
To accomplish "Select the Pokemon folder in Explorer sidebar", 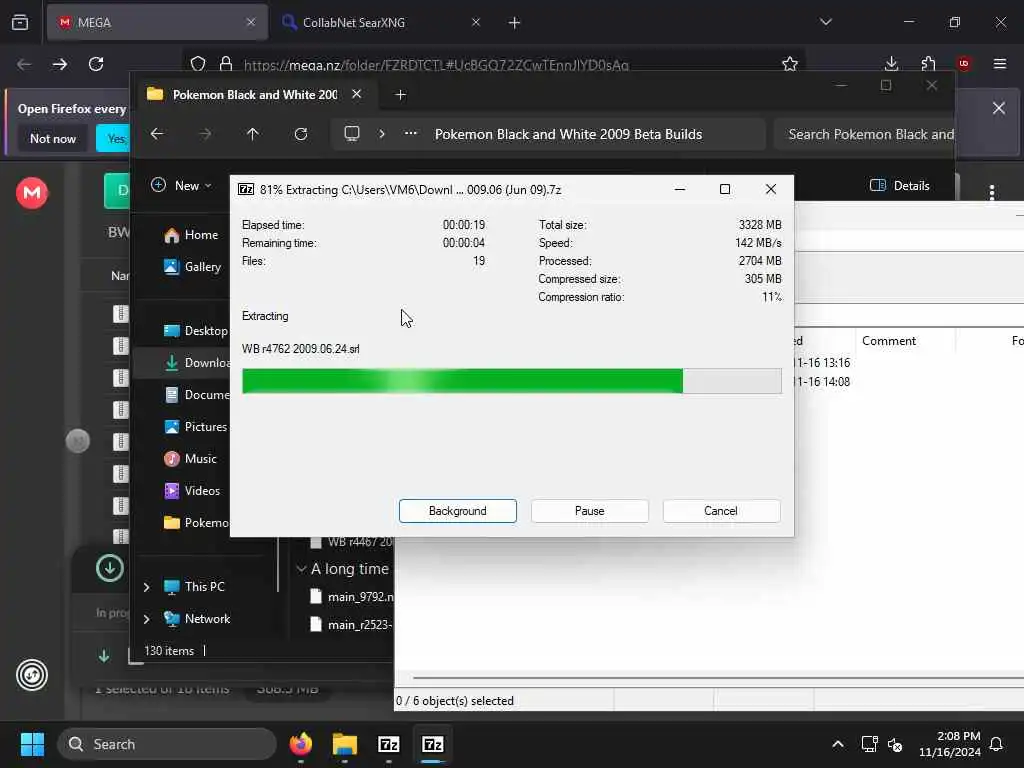I will point(195,522).
